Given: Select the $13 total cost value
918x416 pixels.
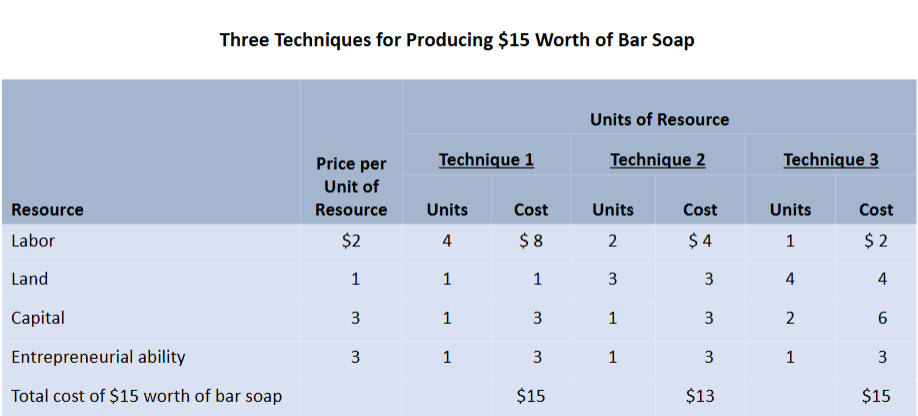Looking at the screenshot, I should point(700,396).
